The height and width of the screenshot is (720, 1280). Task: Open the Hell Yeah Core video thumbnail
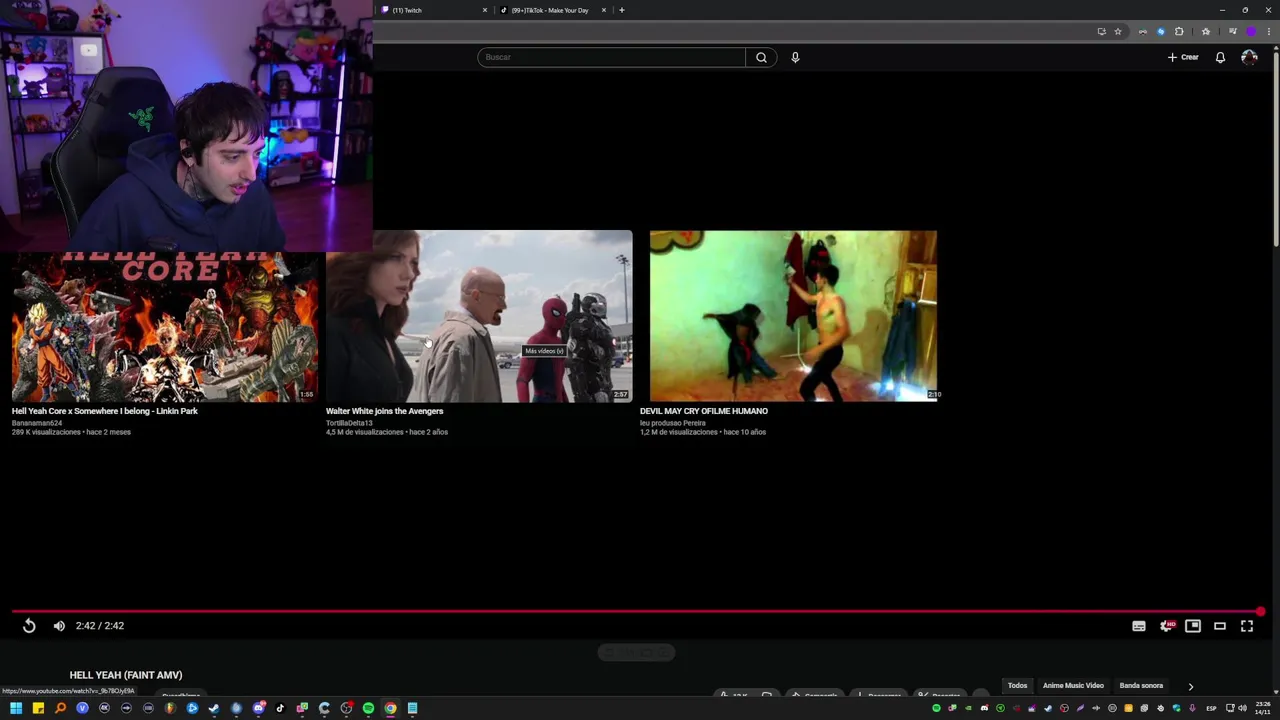coord(165,327)
